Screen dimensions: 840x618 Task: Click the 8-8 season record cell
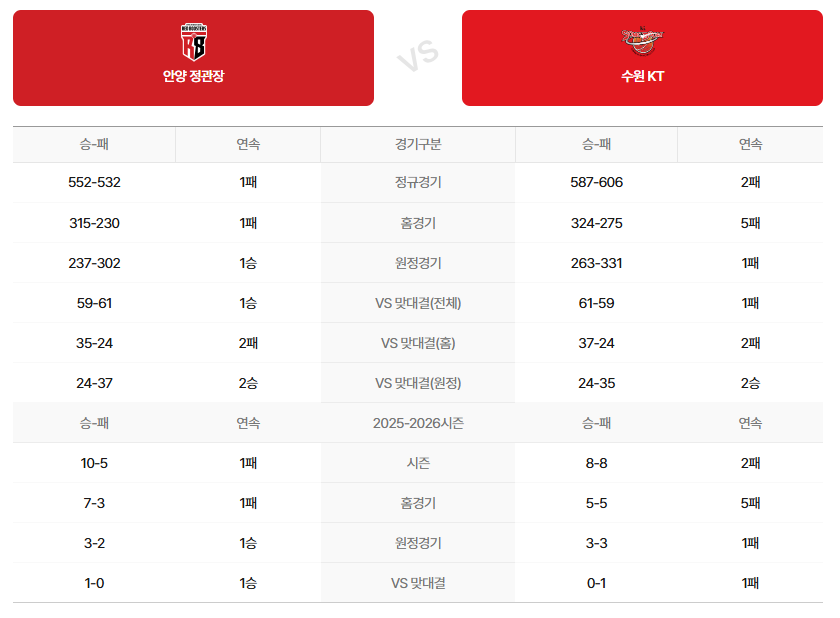(x=596, y=463)
